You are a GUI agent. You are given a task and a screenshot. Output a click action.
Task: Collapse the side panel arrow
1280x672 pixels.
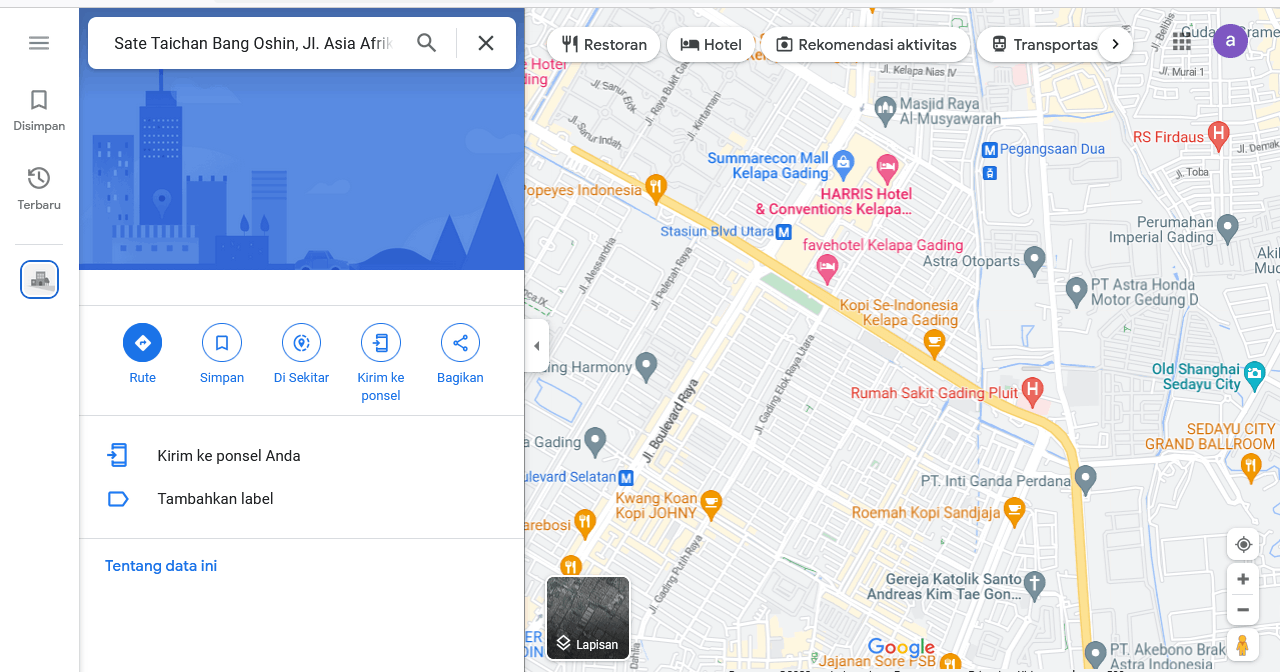pos(537,346)
